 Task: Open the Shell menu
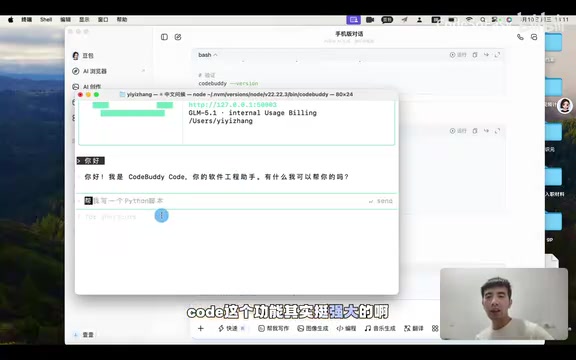pos(46,20)
